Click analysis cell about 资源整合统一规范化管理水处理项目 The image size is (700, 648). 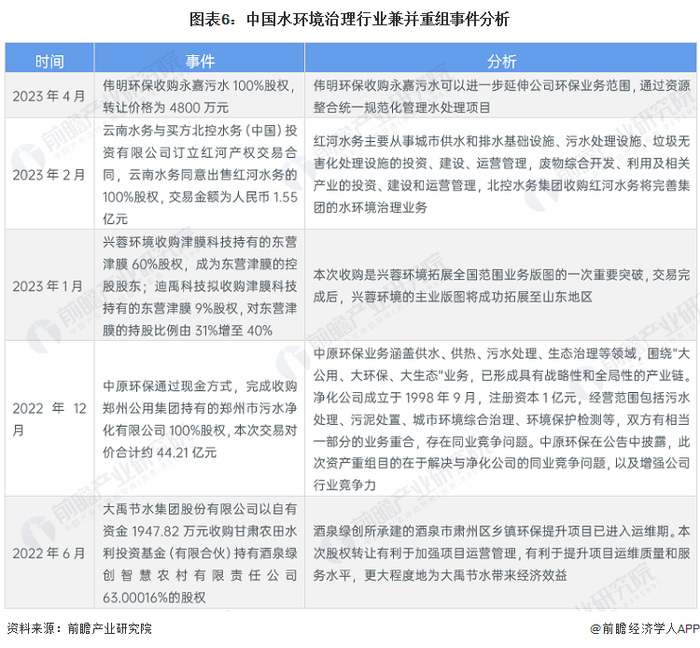coord(500,96)
